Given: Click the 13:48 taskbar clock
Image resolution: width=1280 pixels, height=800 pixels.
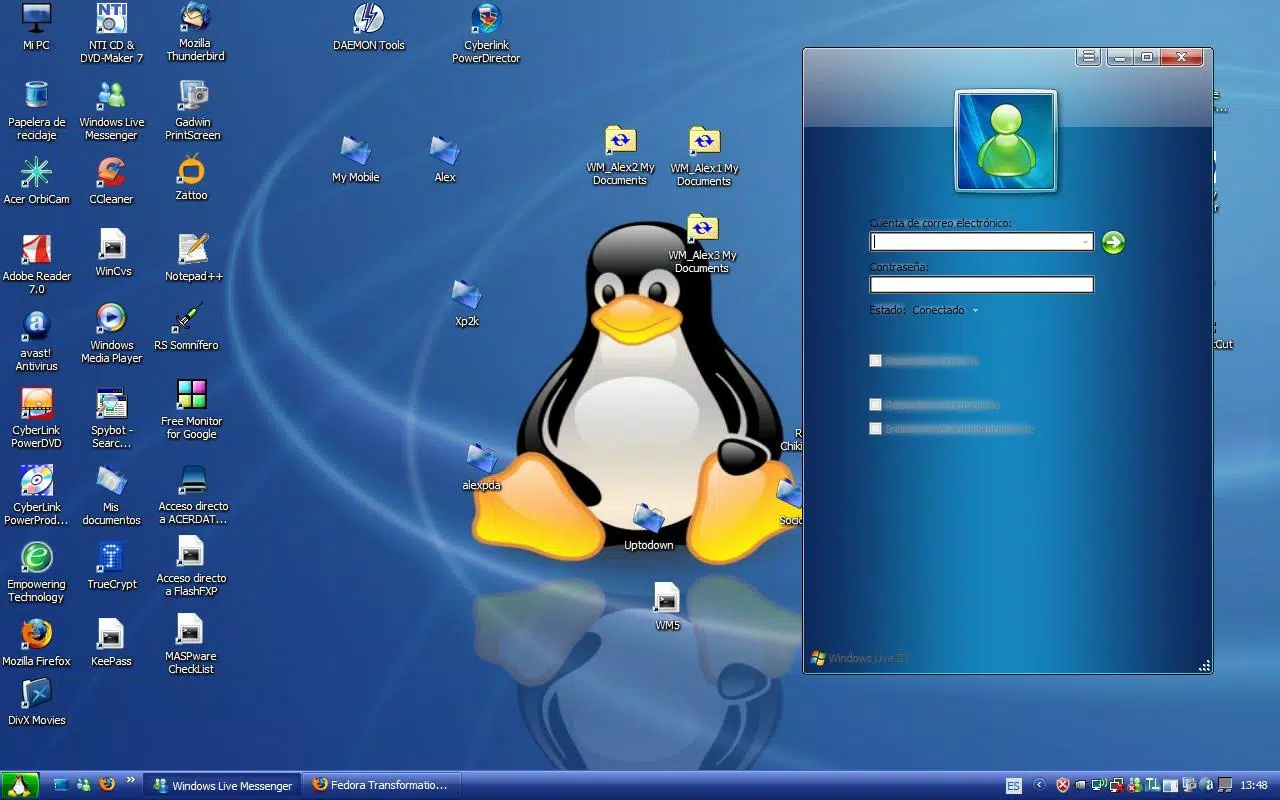Looking at the screenshot, I should [1256, 786].
